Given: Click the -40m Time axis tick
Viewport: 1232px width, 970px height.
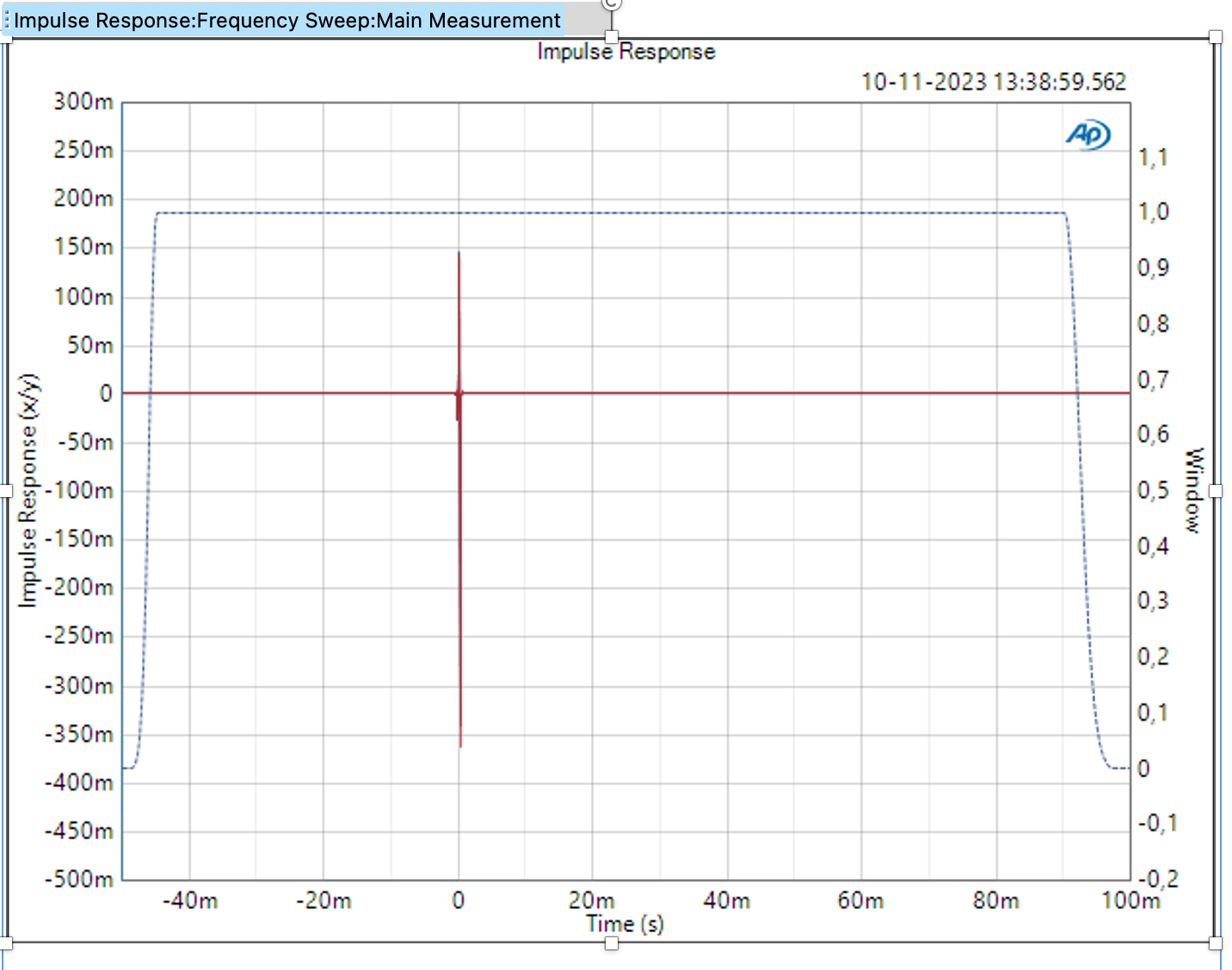Looking at the screenshot, I should (x=189, y=900).
